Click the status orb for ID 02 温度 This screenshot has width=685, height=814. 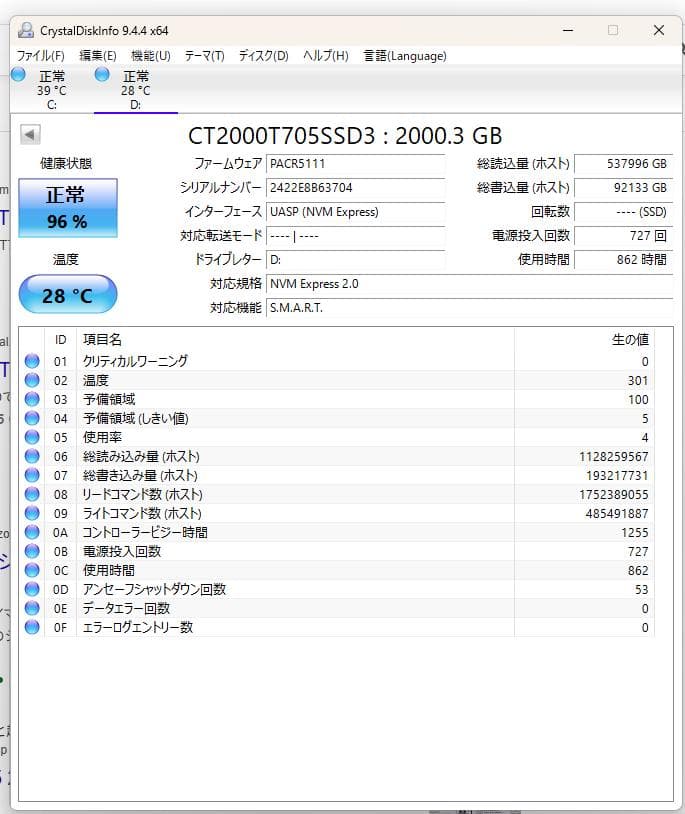(32, 380)
